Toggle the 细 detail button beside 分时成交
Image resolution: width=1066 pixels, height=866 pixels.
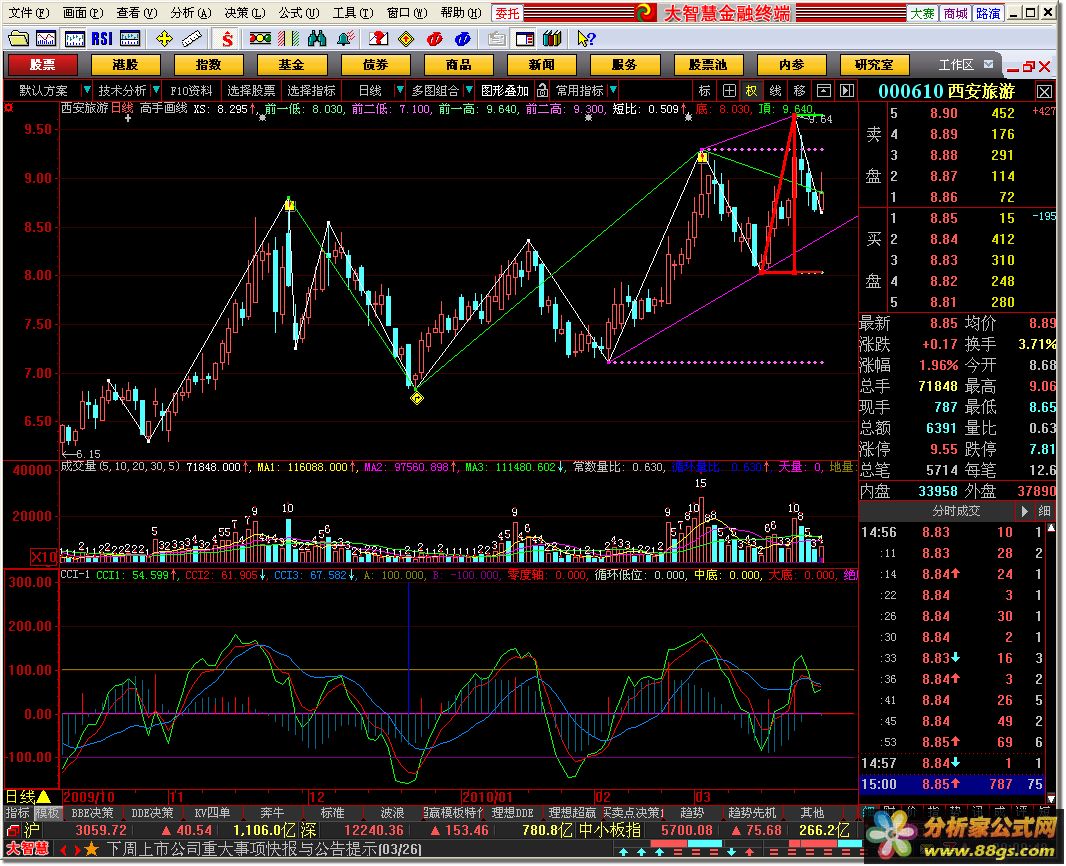(x=1044, y=511)
